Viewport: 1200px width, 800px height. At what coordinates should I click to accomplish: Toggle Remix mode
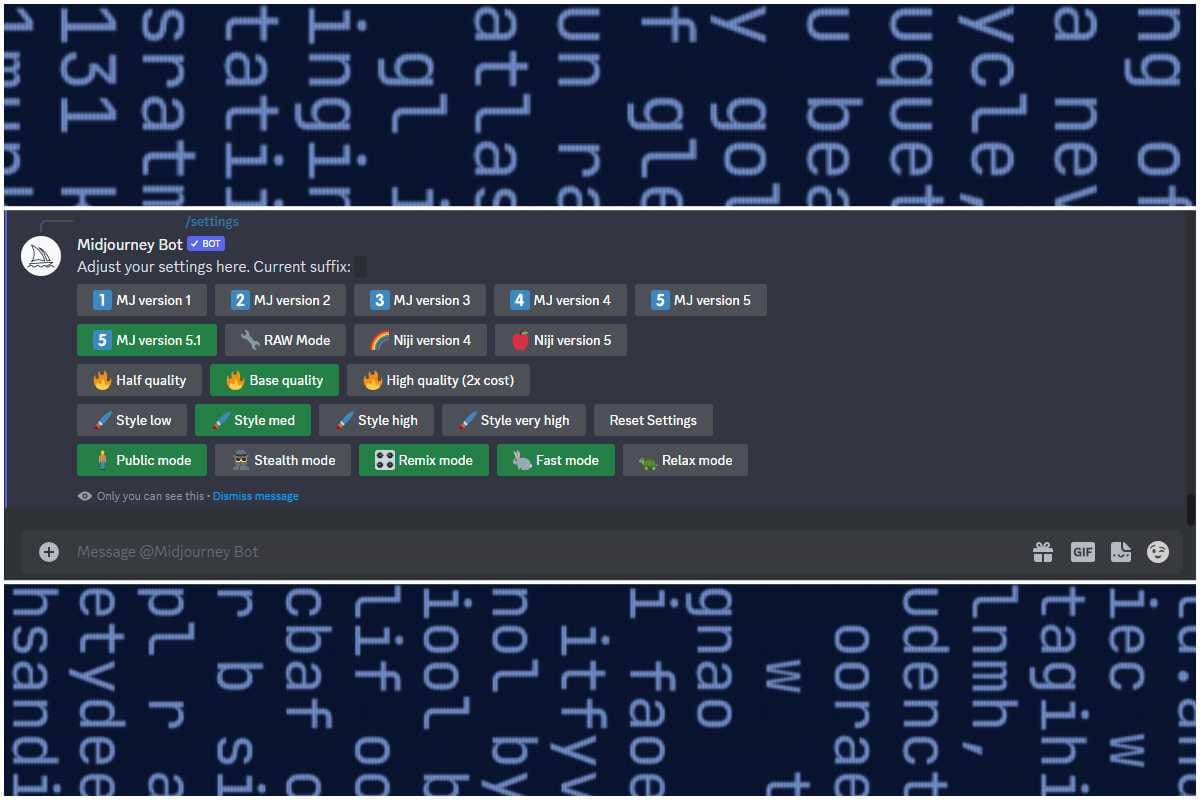[424, 460]
